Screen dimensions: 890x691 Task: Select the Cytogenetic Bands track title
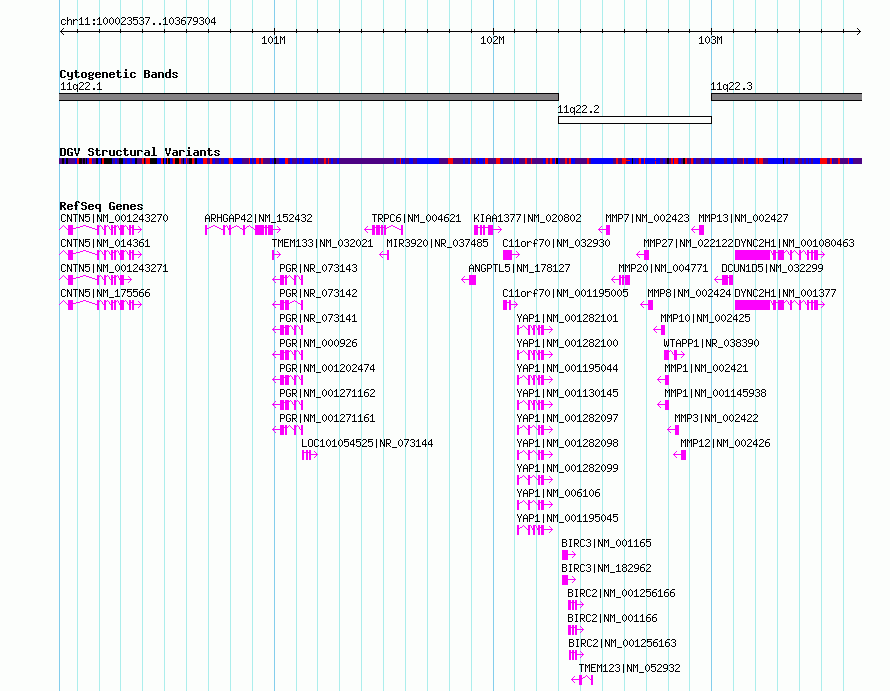pyautogui.click(x=119, y=74)
